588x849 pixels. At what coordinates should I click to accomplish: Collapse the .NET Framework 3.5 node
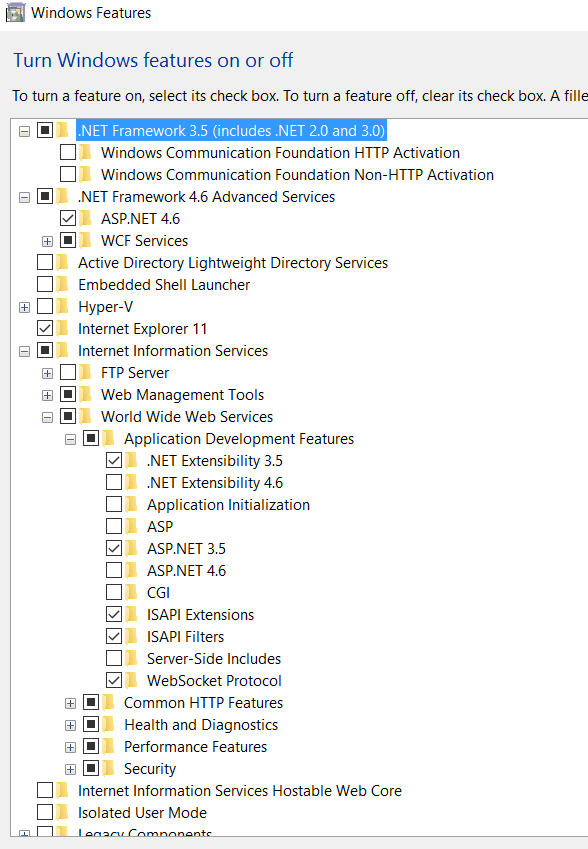coord(24,132)
